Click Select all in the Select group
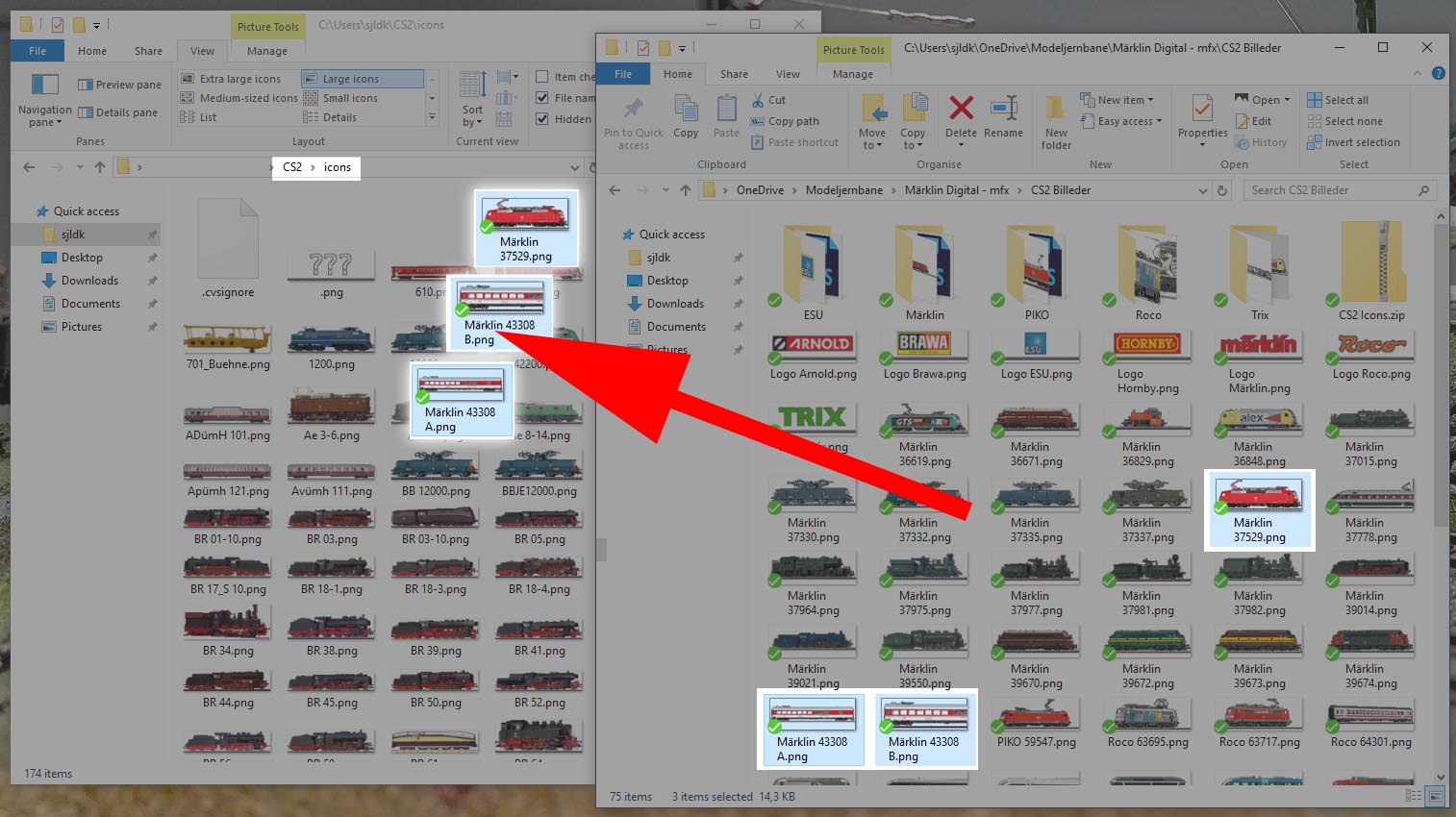This screenshot has height=817, width=1456. (x=1338, y=100)
